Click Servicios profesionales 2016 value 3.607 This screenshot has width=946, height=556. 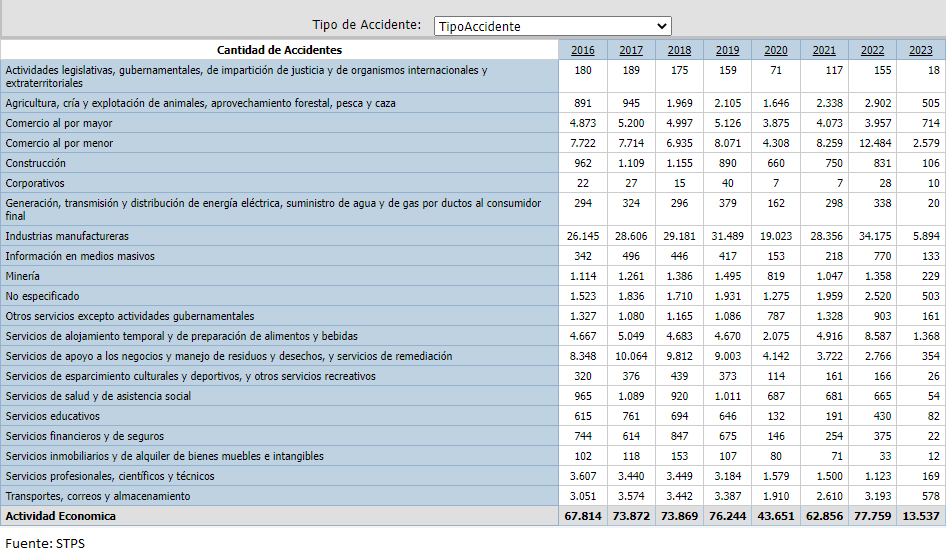583,476
